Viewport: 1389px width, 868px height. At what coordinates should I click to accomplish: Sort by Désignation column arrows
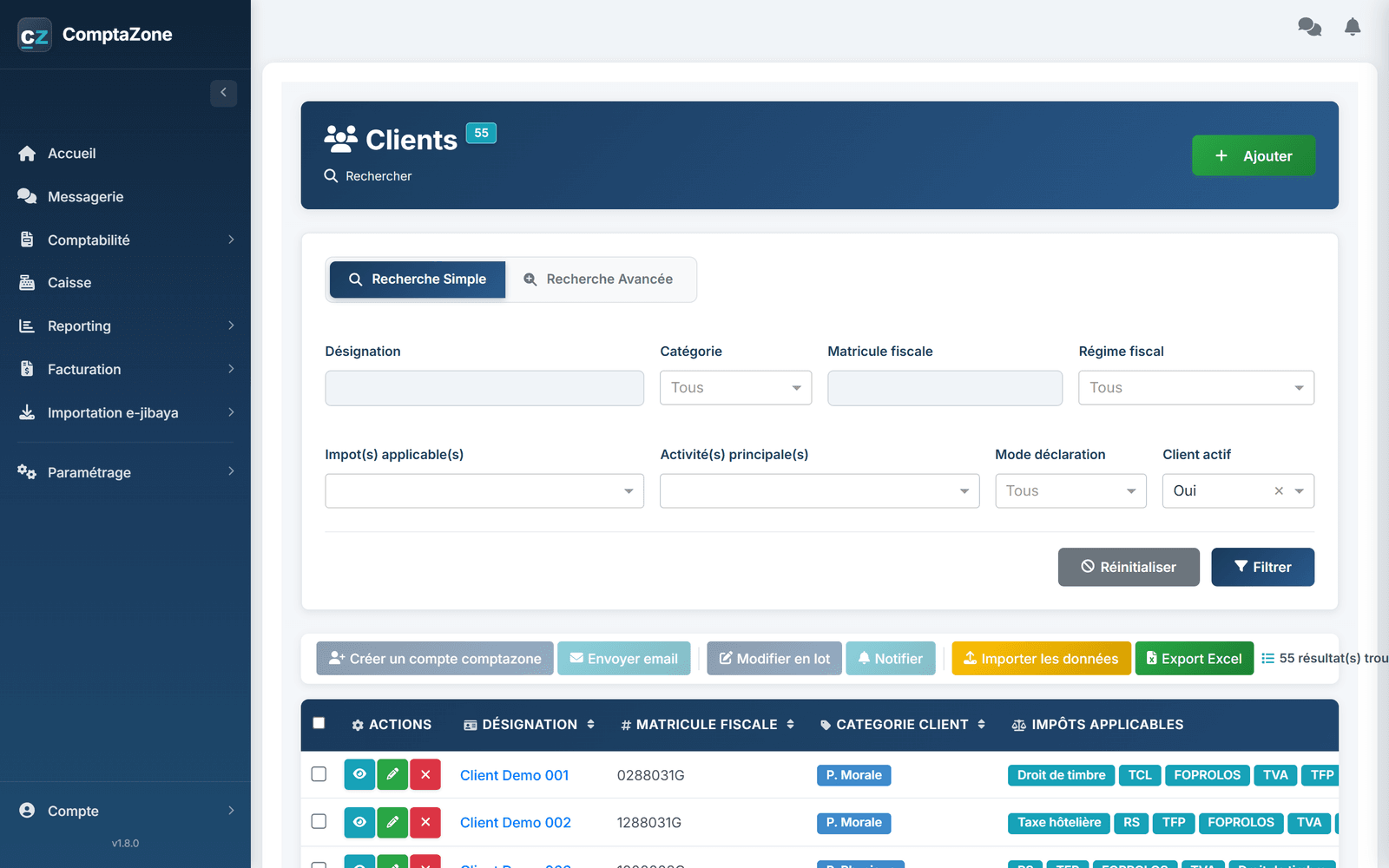tap(590, 724)
